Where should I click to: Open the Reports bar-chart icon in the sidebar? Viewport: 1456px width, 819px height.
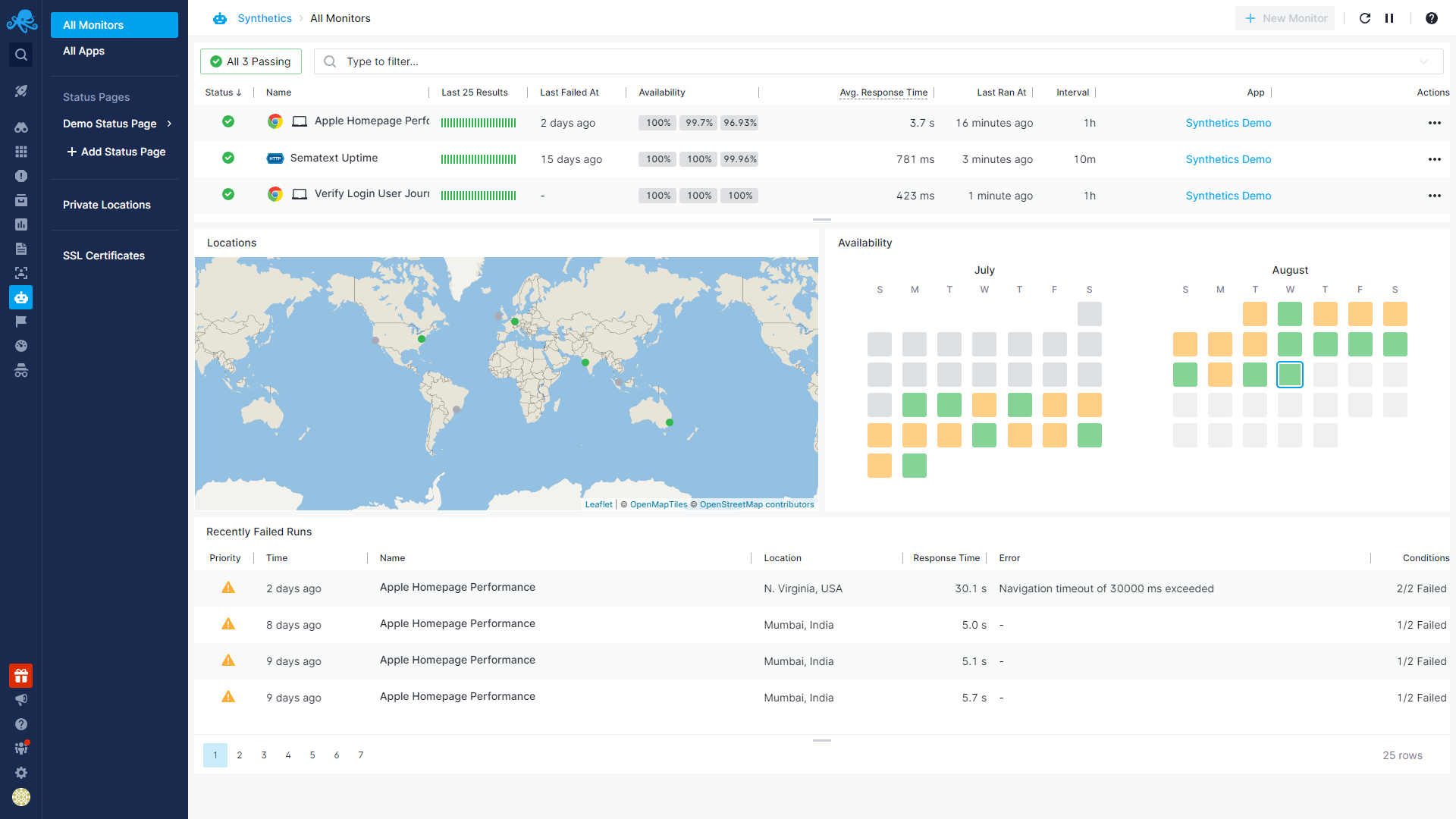(21, 224)
